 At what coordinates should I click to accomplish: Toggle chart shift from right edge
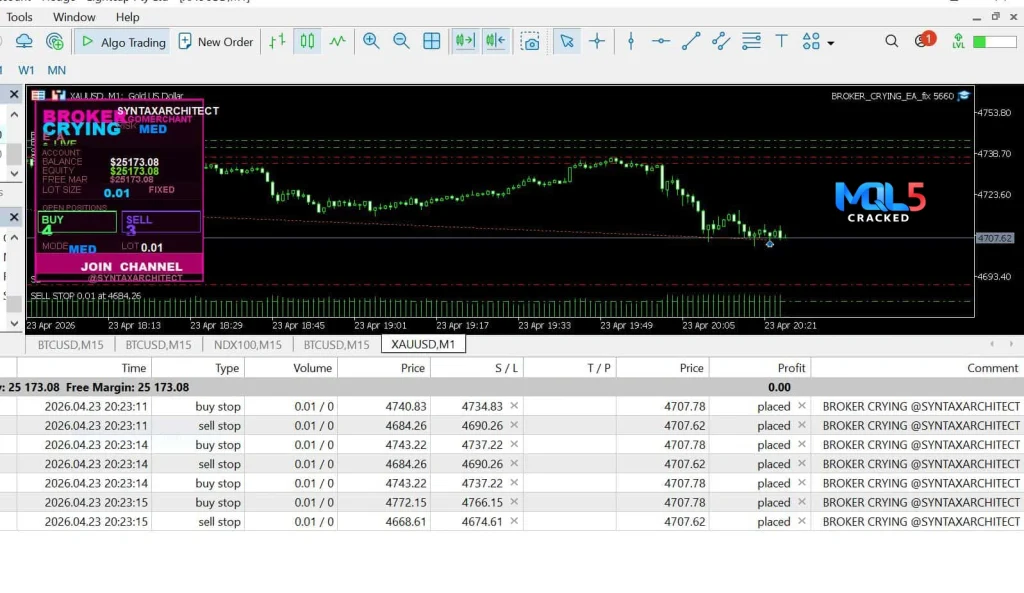496,42
